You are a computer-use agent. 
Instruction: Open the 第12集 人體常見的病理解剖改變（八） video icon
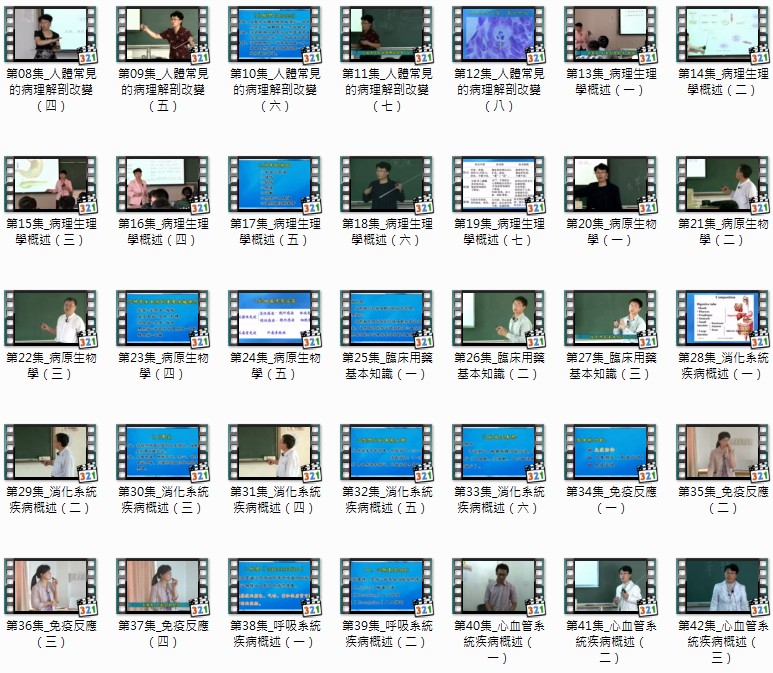(498, 35)
